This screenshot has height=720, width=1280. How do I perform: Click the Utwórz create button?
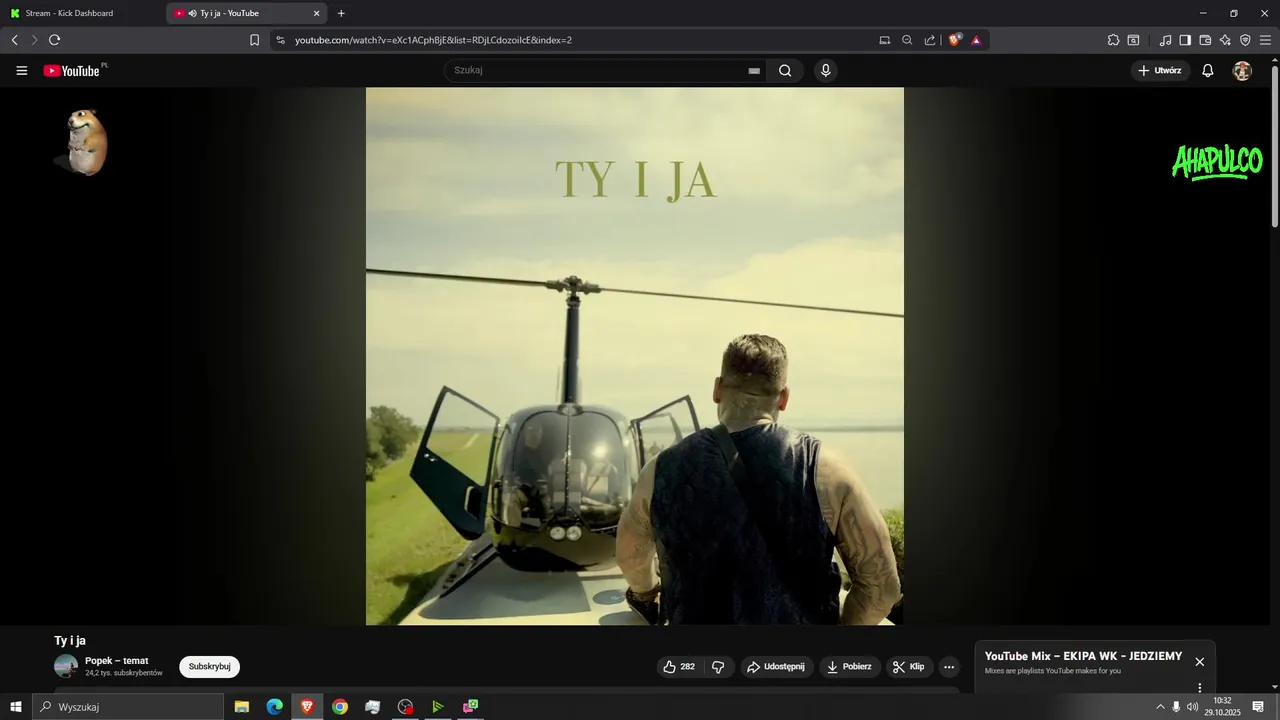pyautogui.click(x=1160, y=71)
